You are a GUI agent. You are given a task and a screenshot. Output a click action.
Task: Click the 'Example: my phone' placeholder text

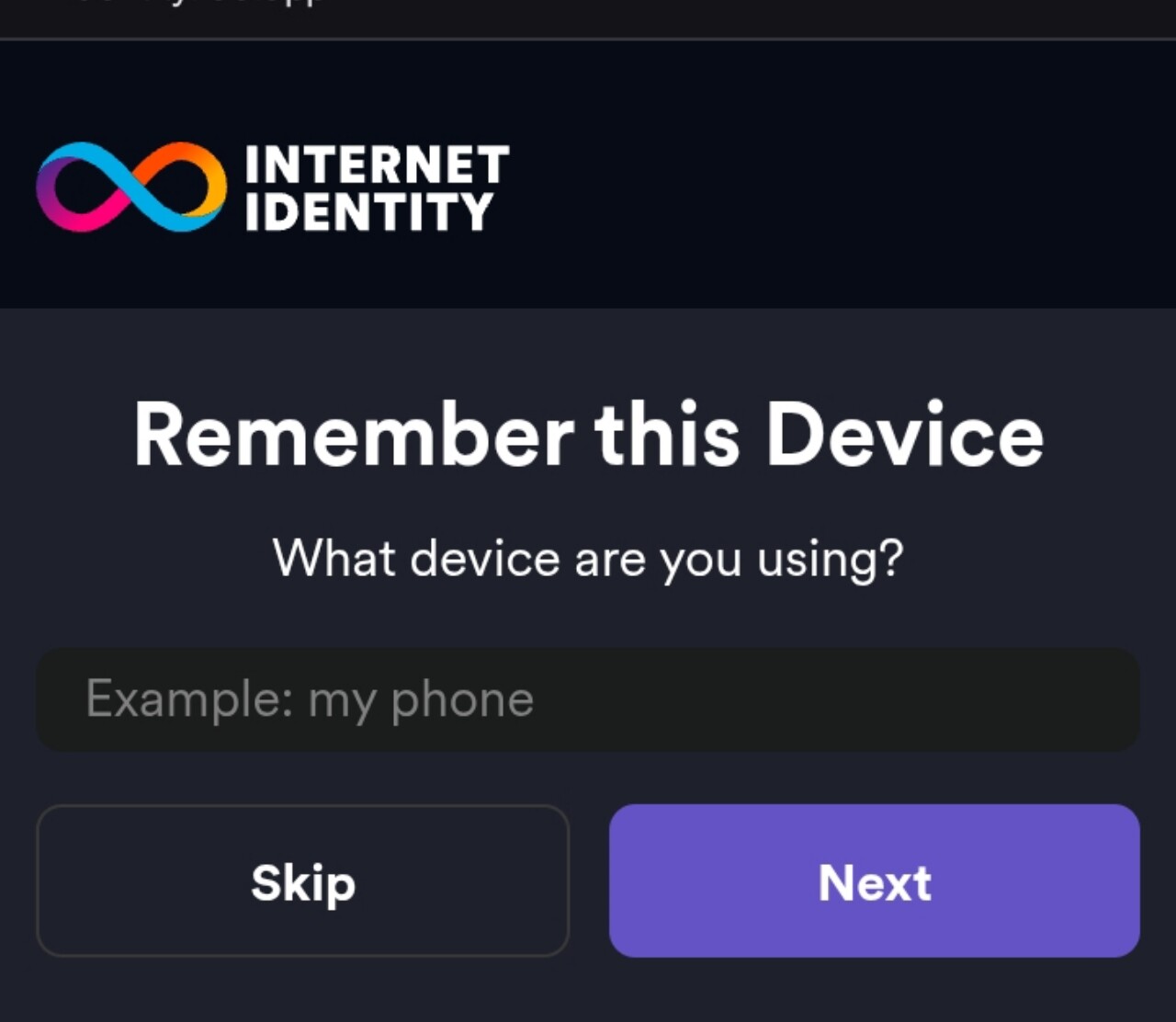point(310,699)
